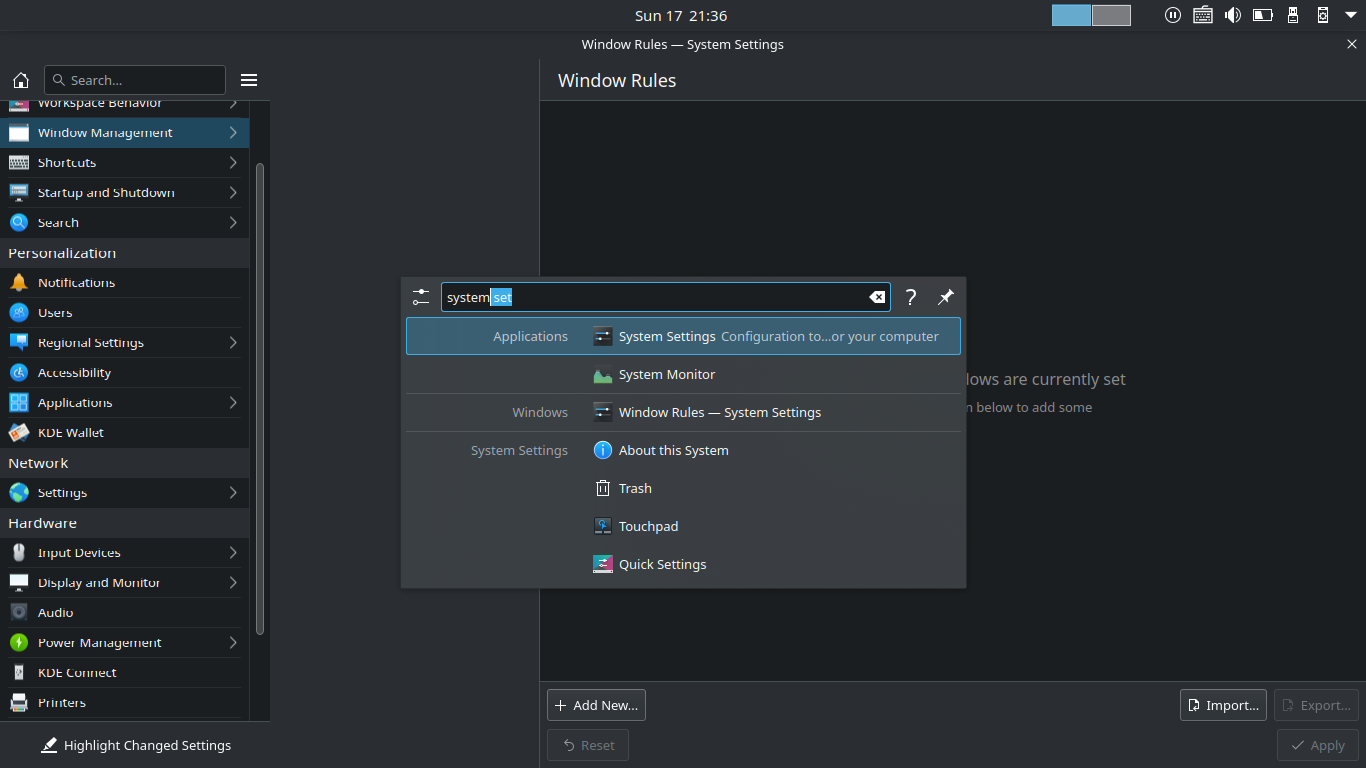Click the Input Devices mouse icon
Screen dimensions: 1366x768
(x=19, y=553)
